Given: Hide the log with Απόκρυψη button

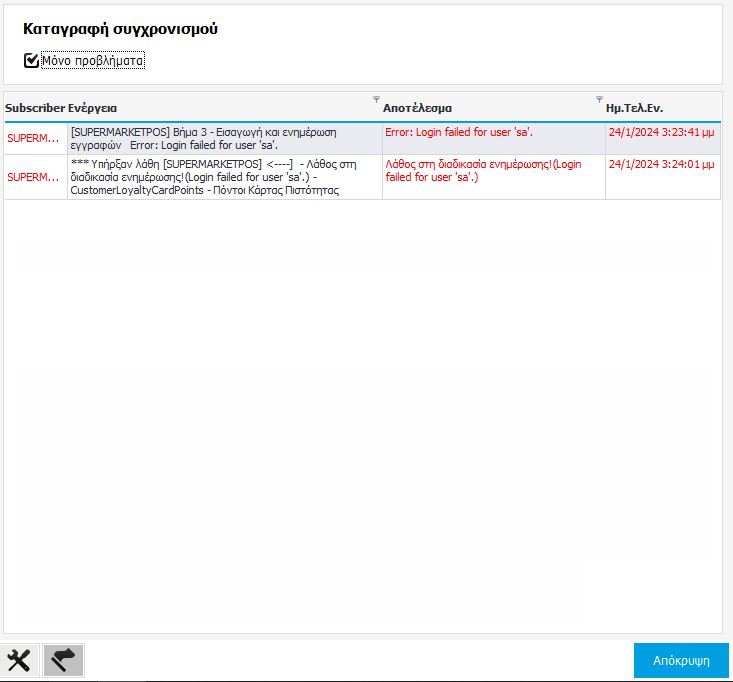Looking at the screenshot, I should [681, 661].
